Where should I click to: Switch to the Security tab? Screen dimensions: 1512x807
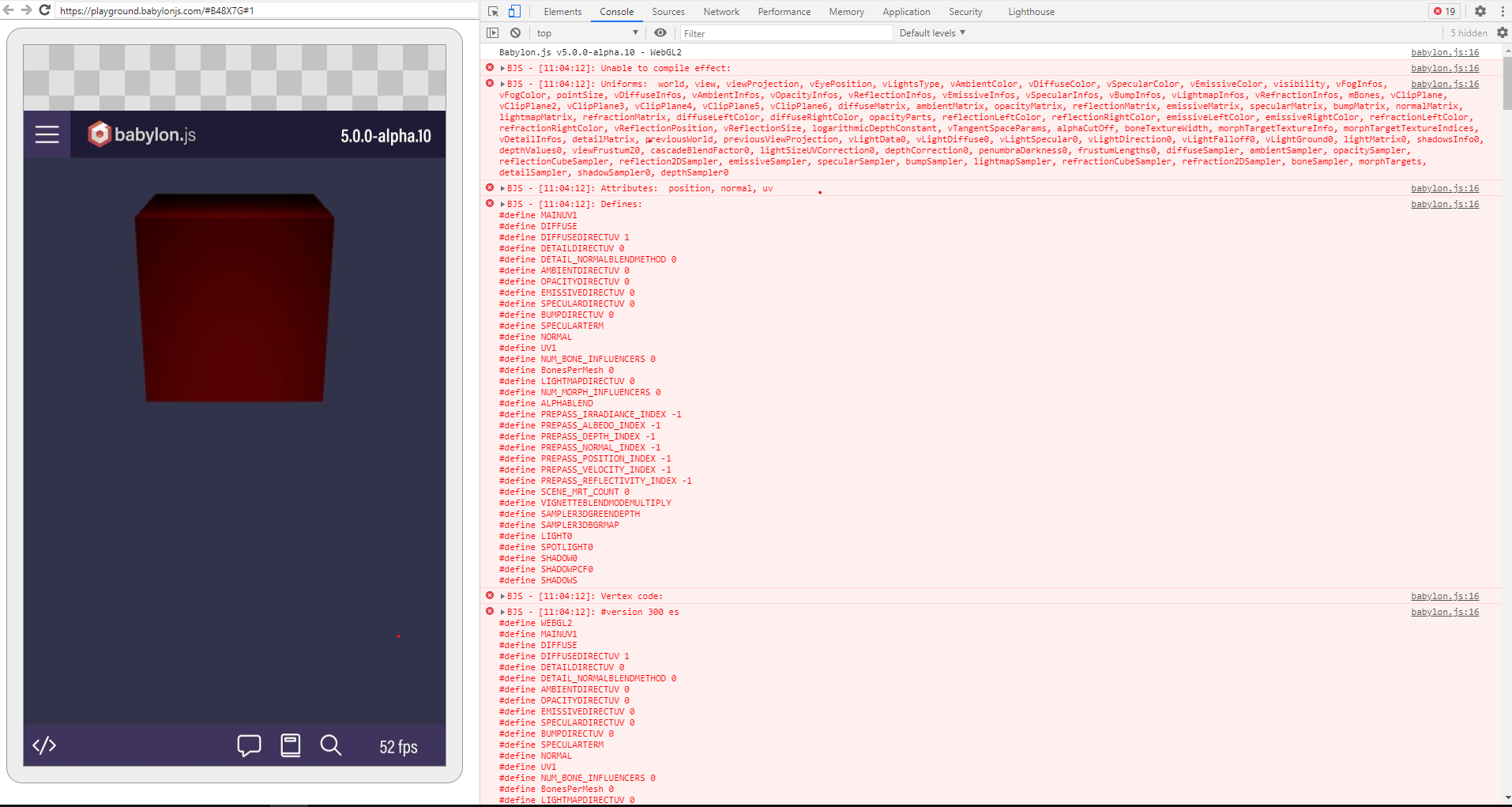(965, 11)
